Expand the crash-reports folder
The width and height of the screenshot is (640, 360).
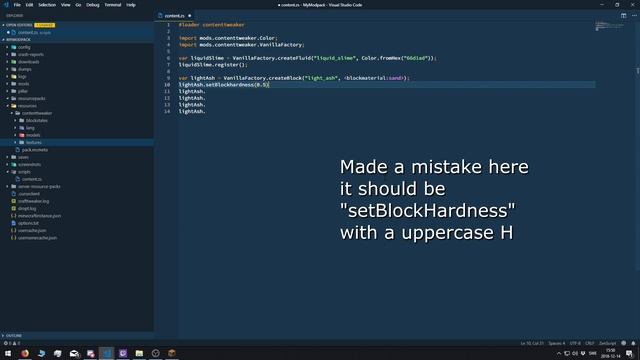coord(31,54)
